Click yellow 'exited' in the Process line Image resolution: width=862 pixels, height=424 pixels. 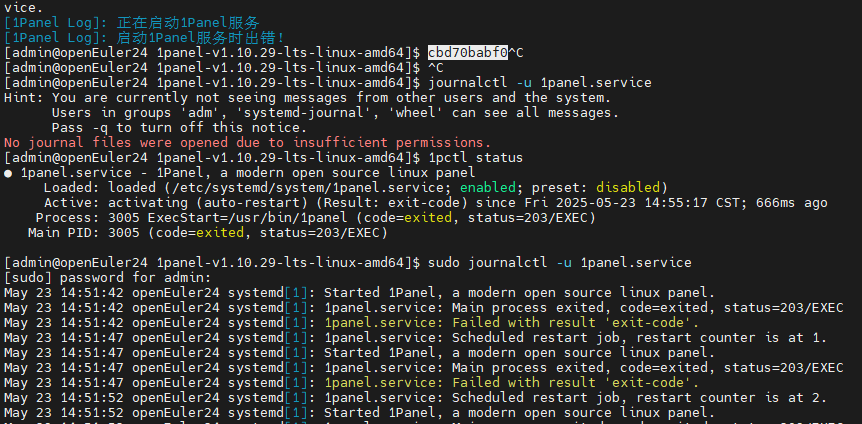coord(428,218)
